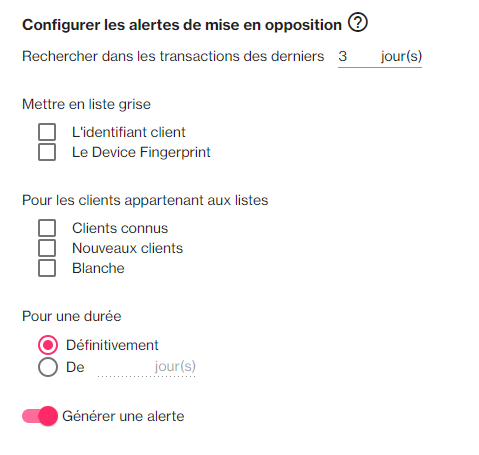Tick the Blanche list checkbox box

(x=47, y=268)
